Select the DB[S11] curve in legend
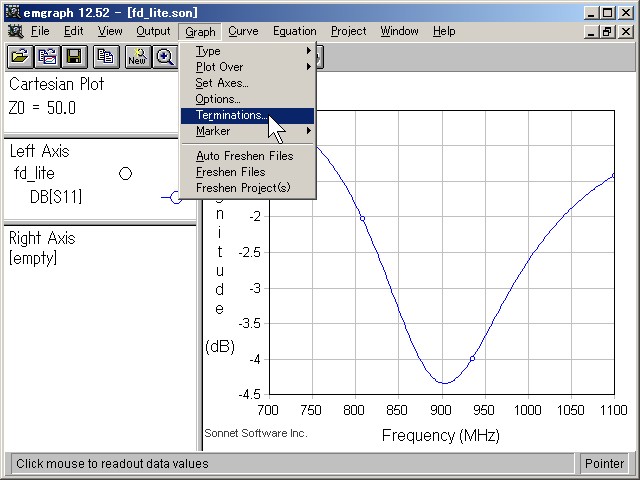The image size is (640, 480). point(56,197)
